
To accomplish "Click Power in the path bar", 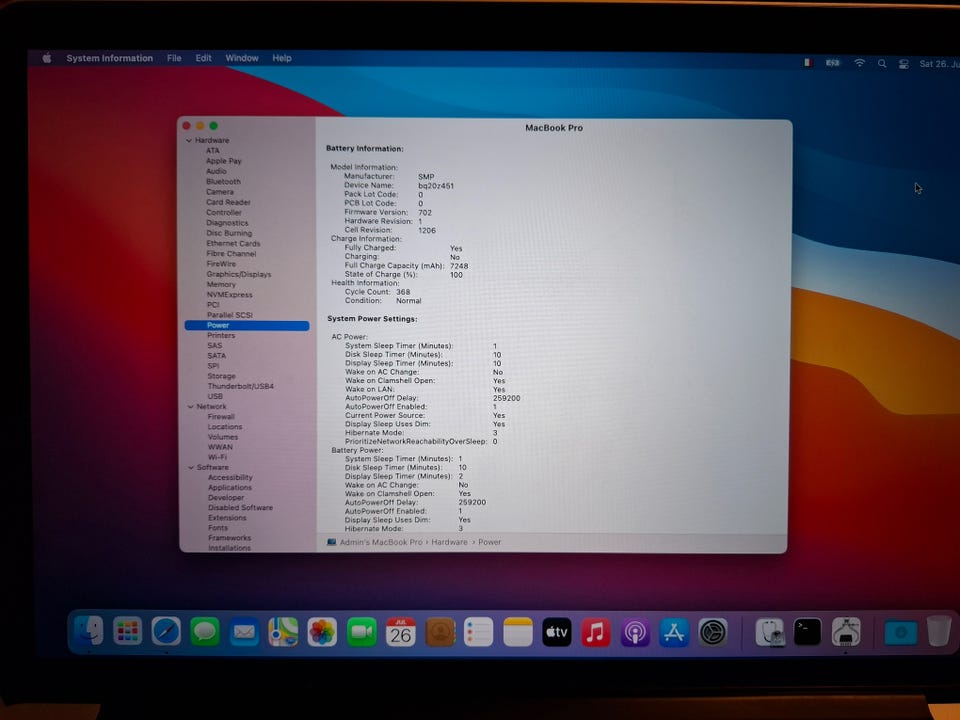I will pos(489,542).
